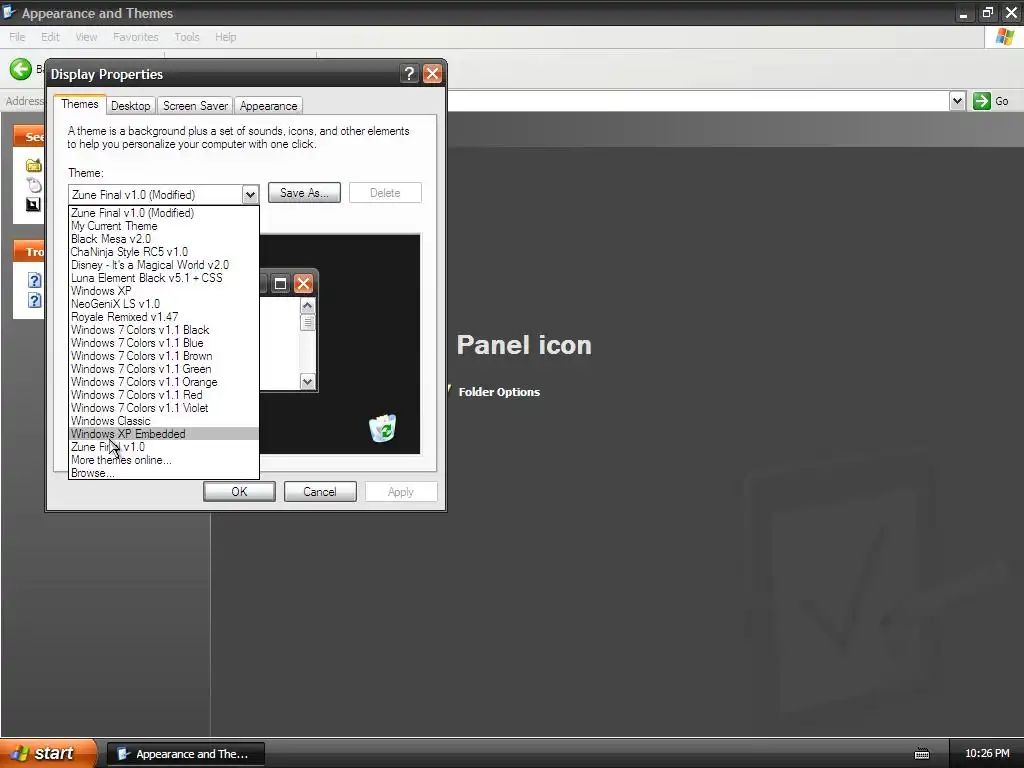Screen dimensions: 1024x768
Task: Open the View menu
Action: (86, 37)
